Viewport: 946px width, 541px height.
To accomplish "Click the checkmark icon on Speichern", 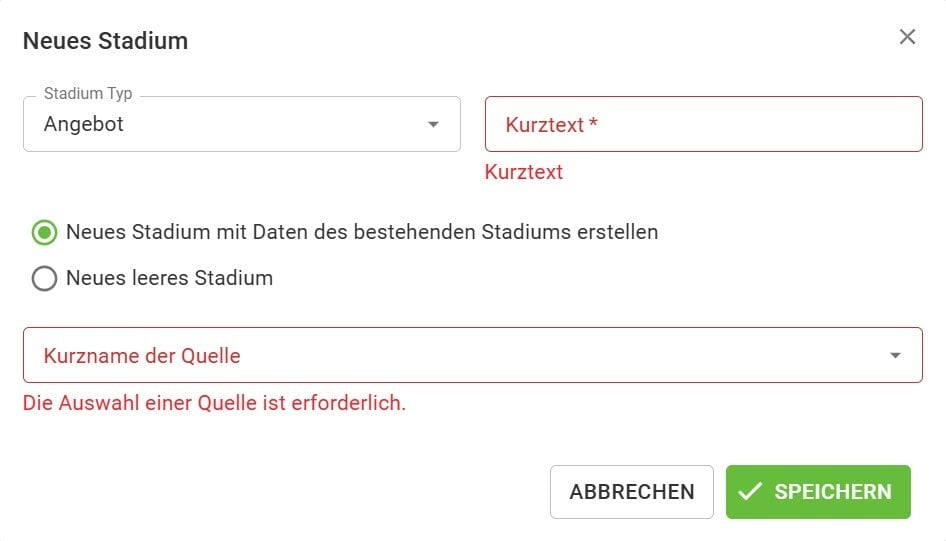I will pyautogui.click(x=750, y=491).
